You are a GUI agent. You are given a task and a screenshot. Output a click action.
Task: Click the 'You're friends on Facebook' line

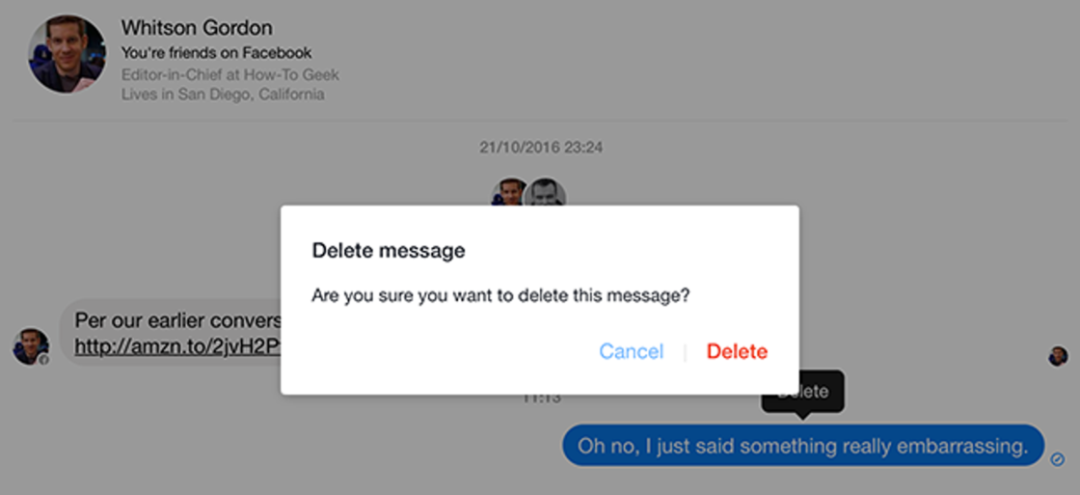(x=216, y=53)
